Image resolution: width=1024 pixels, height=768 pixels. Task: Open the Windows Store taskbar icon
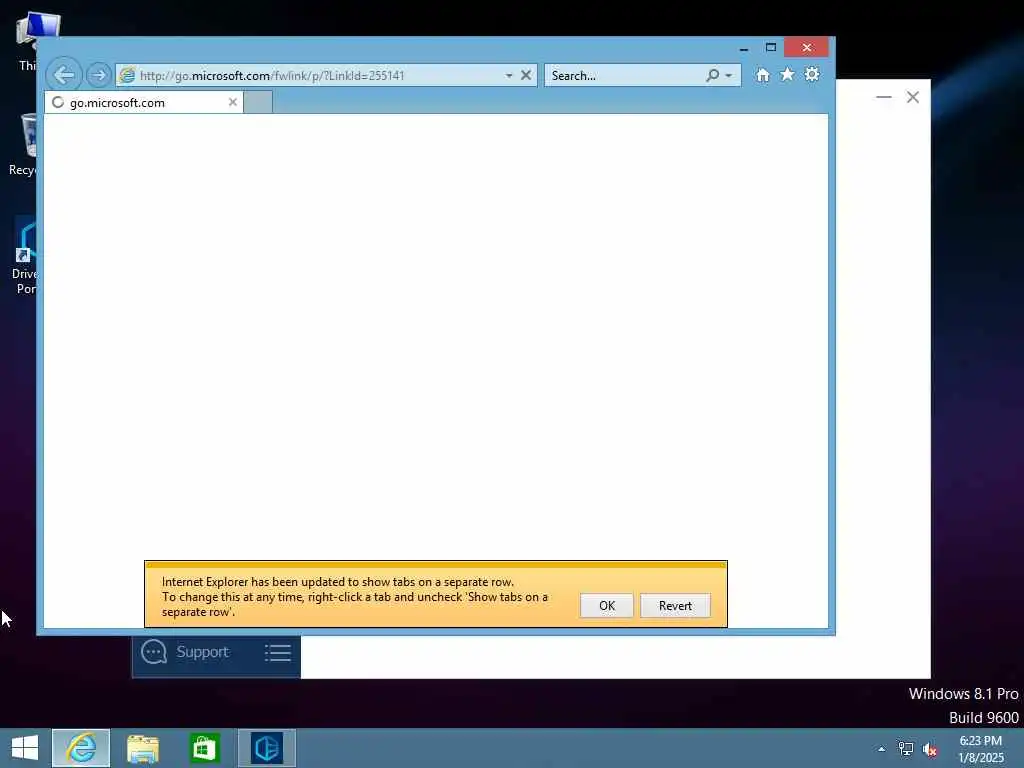(204, 748)
